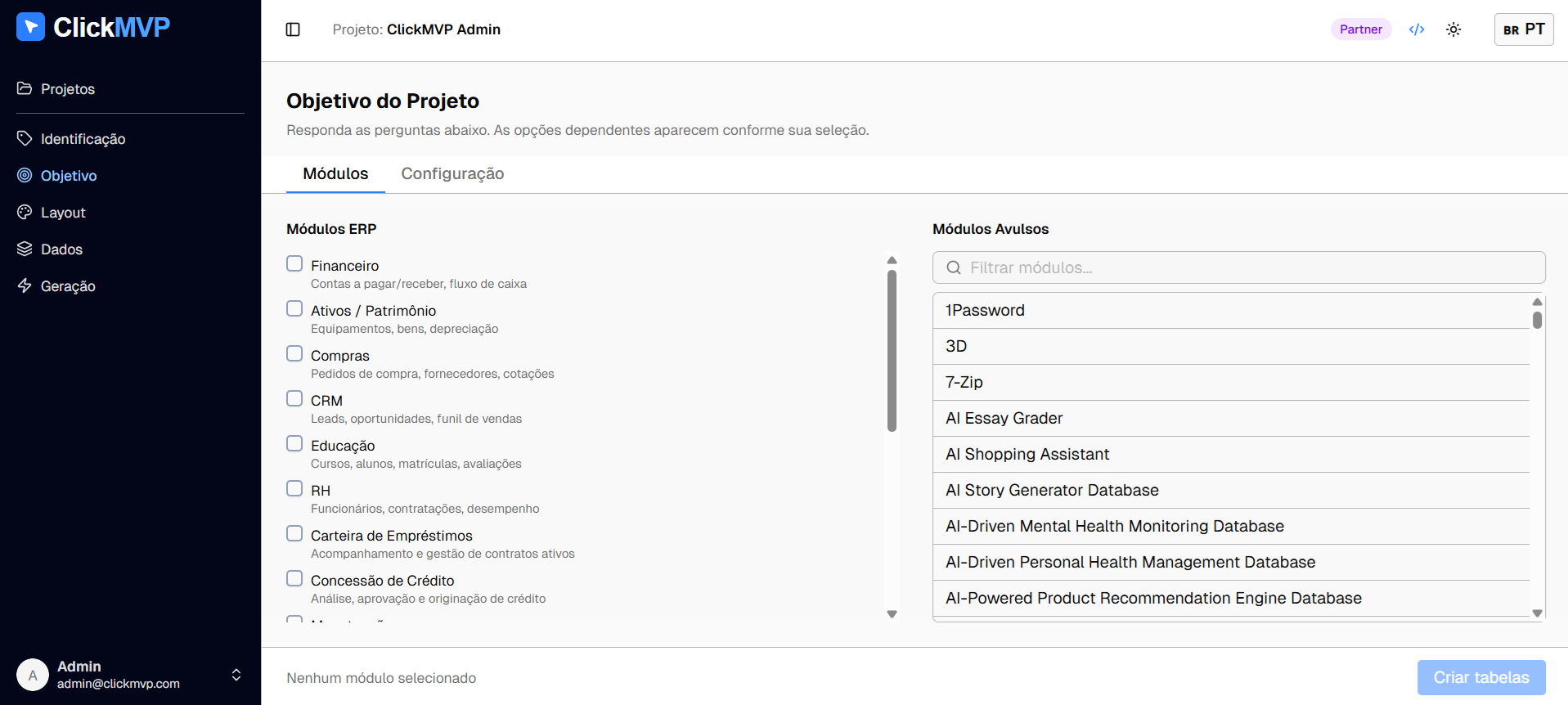Expand the Admin user account menu
The image size is (1568, 705).
[236, 675]
